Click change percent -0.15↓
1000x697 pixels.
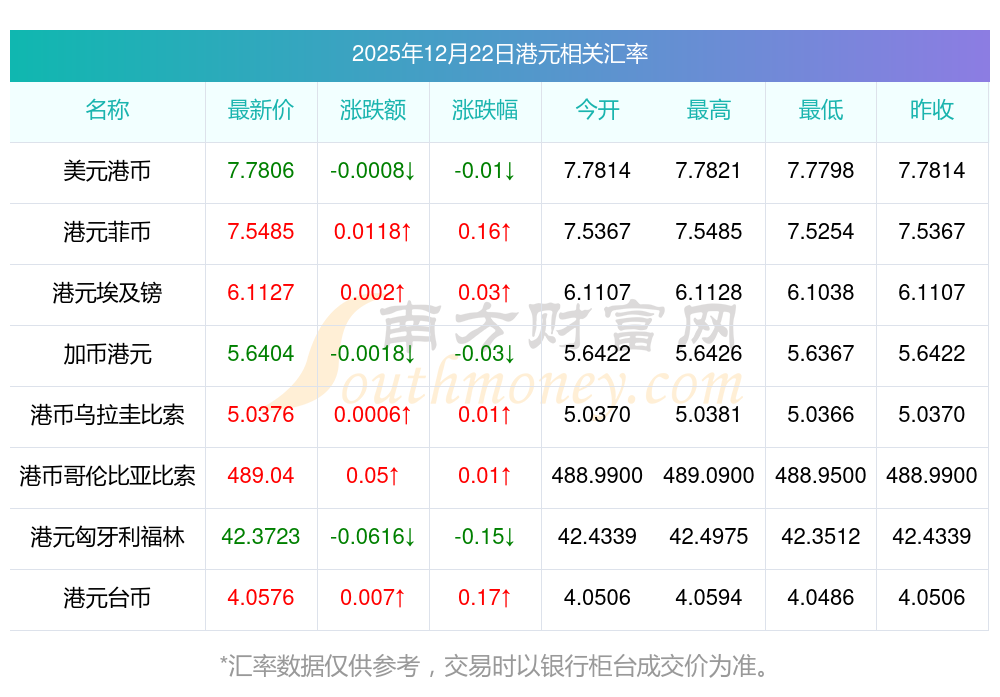(x=485, y=536)
